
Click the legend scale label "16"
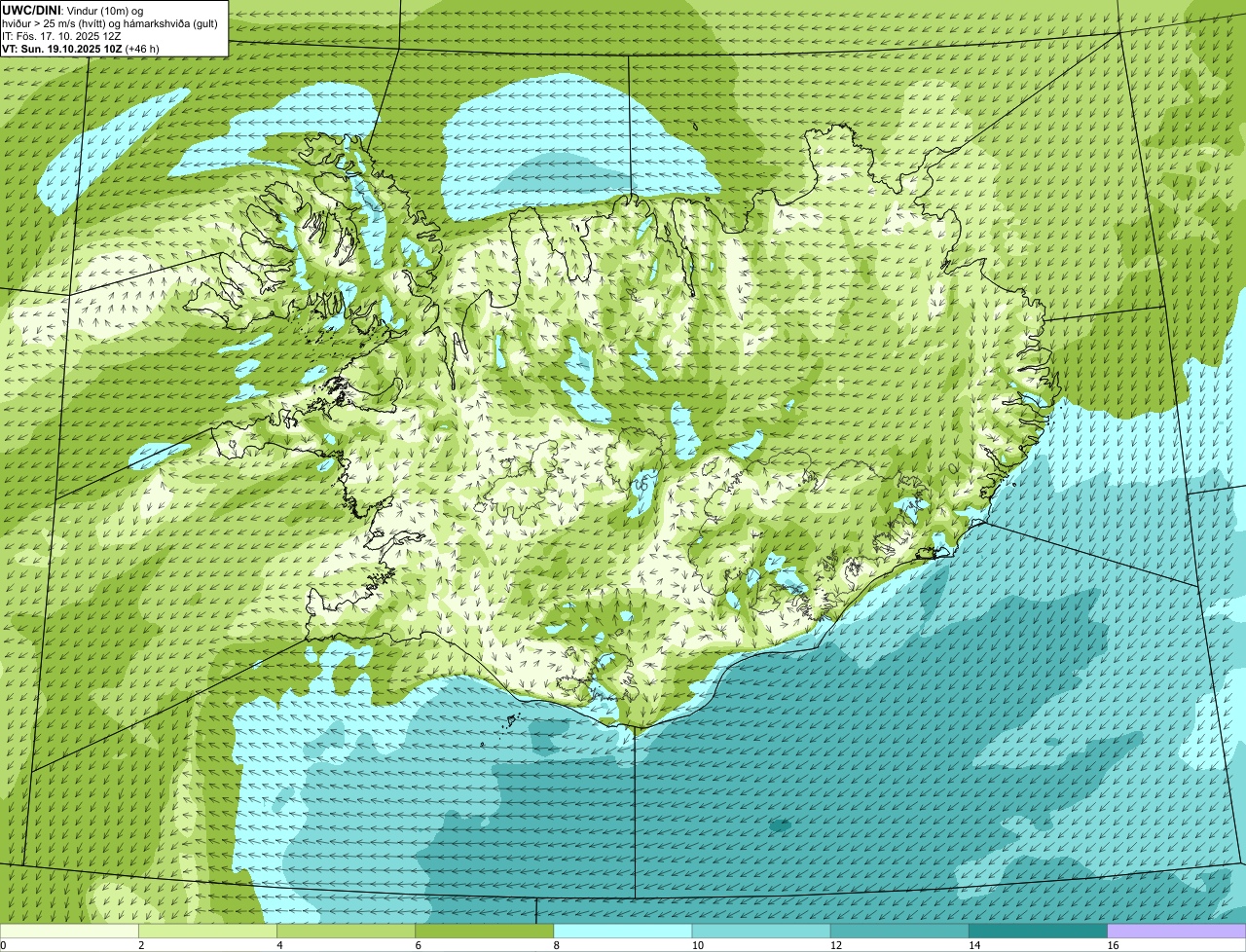1113,945
